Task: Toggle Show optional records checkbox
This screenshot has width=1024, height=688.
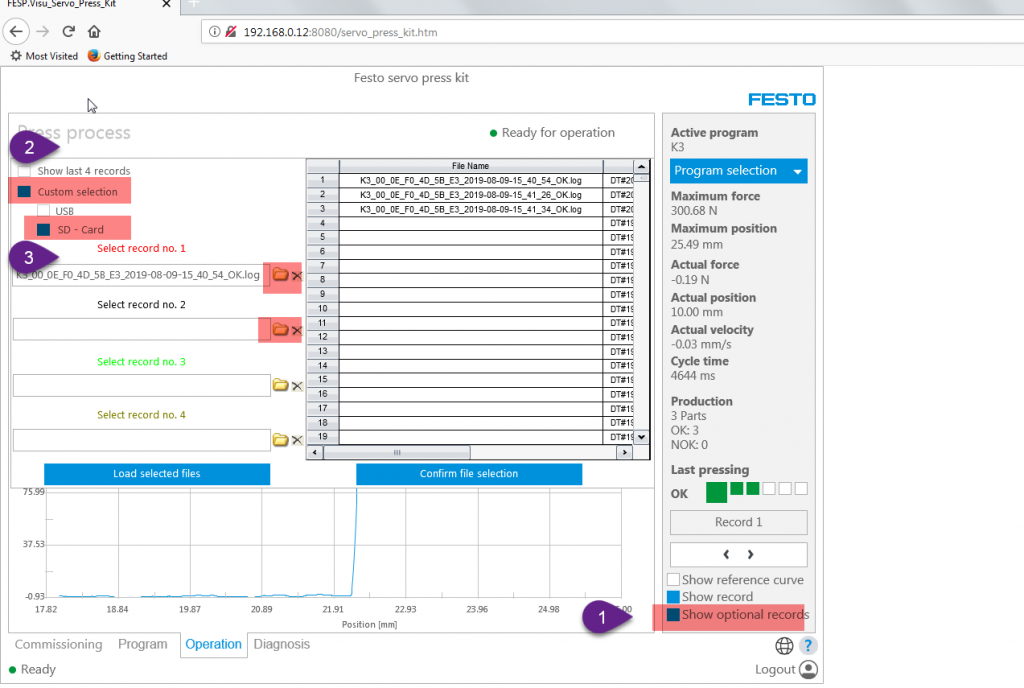Action: pyautogui.click(x=673, y=614)
